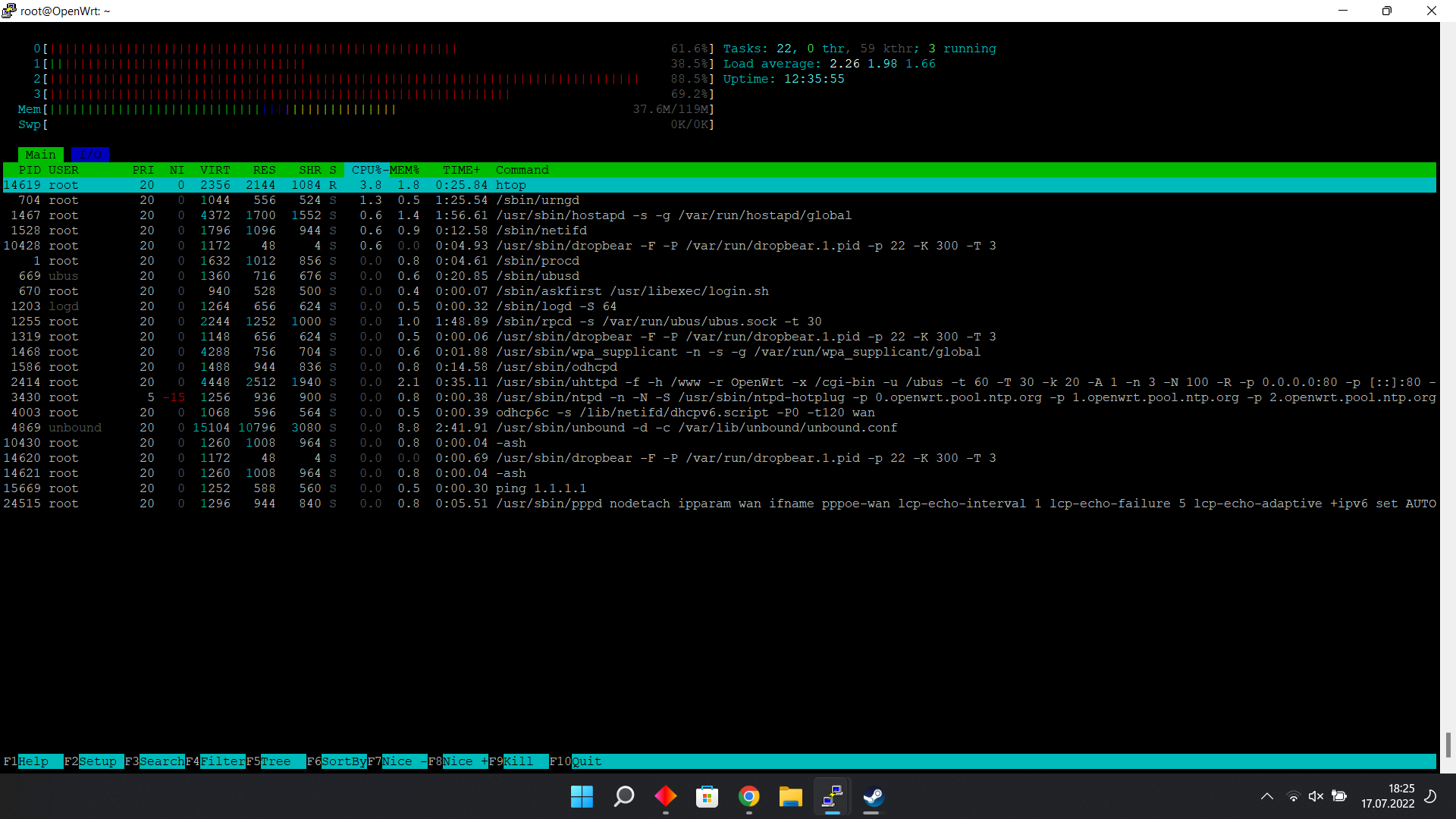Sort by the CPU% column header

coord(366,170)
